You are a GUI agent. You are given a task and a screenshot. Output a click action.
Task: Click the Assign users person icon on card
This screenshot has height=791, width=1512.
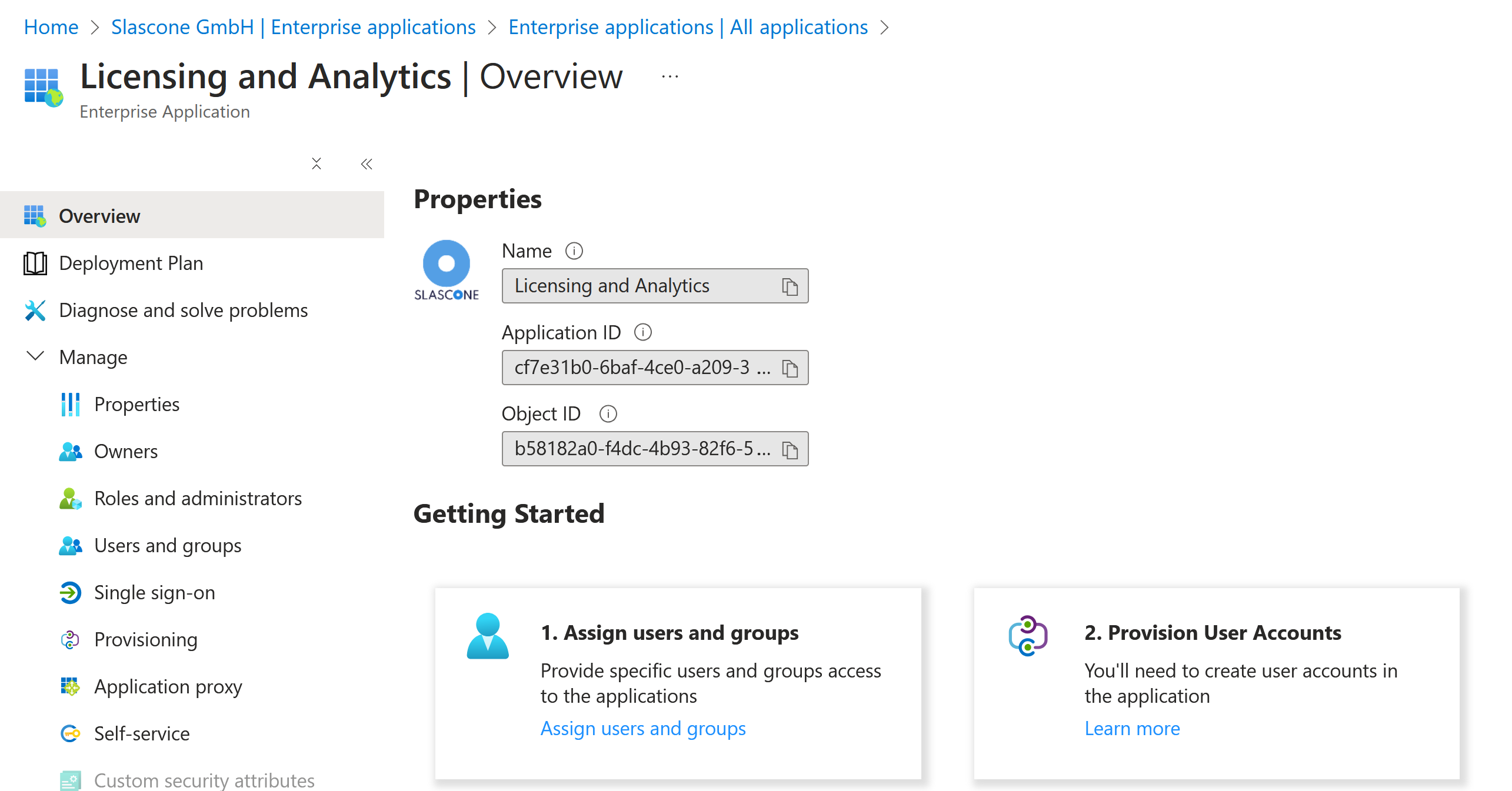coord(488,636)
